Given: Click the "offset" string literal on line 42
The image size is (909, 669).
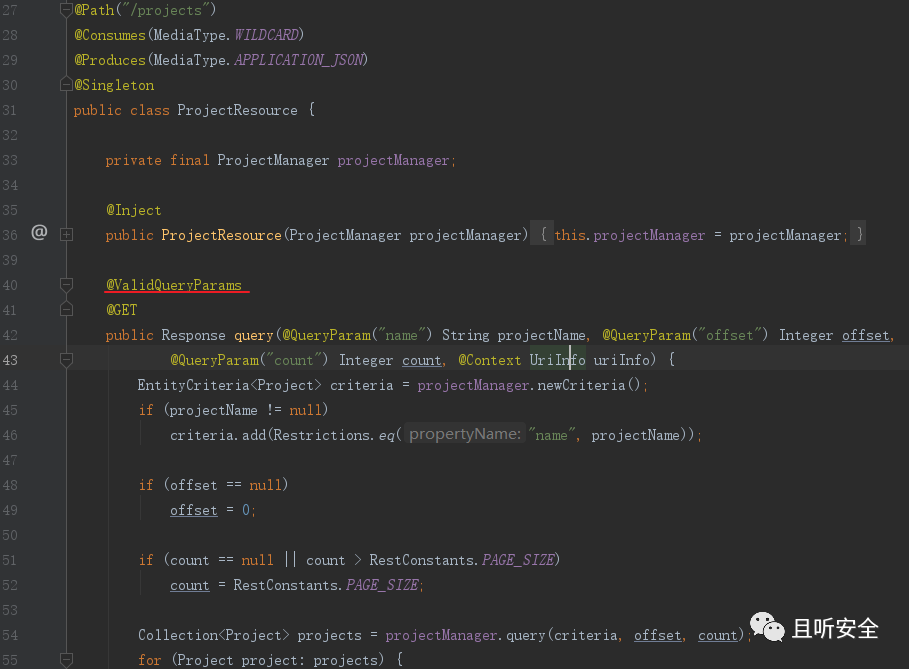Looking at the screenshot, I should (729, 335).
